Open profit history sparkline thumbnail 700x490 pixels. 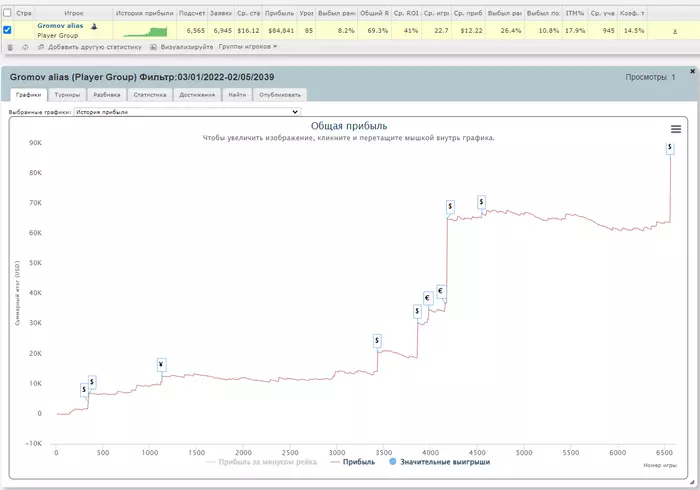(145, 31)
